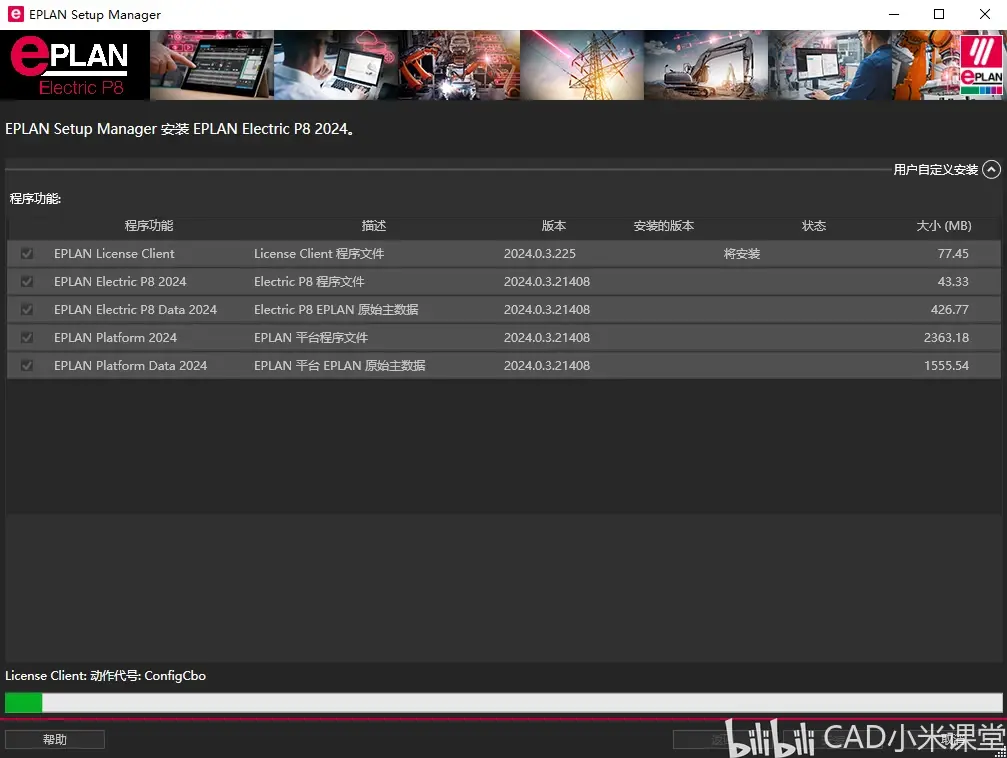Click the EPLAN striped logo at banner right
This screenshot has height=758, width=1007.
click(981, 65)
